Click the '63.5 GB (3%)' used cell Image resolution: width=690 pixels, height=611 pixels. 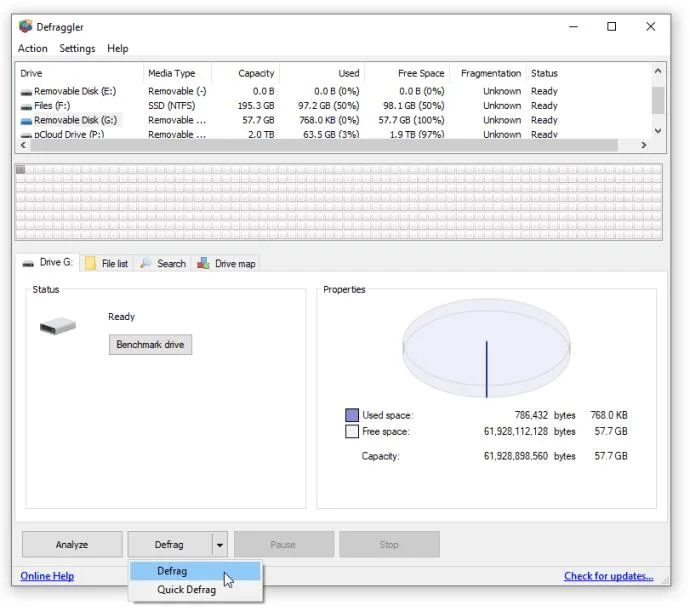(331, 134)
